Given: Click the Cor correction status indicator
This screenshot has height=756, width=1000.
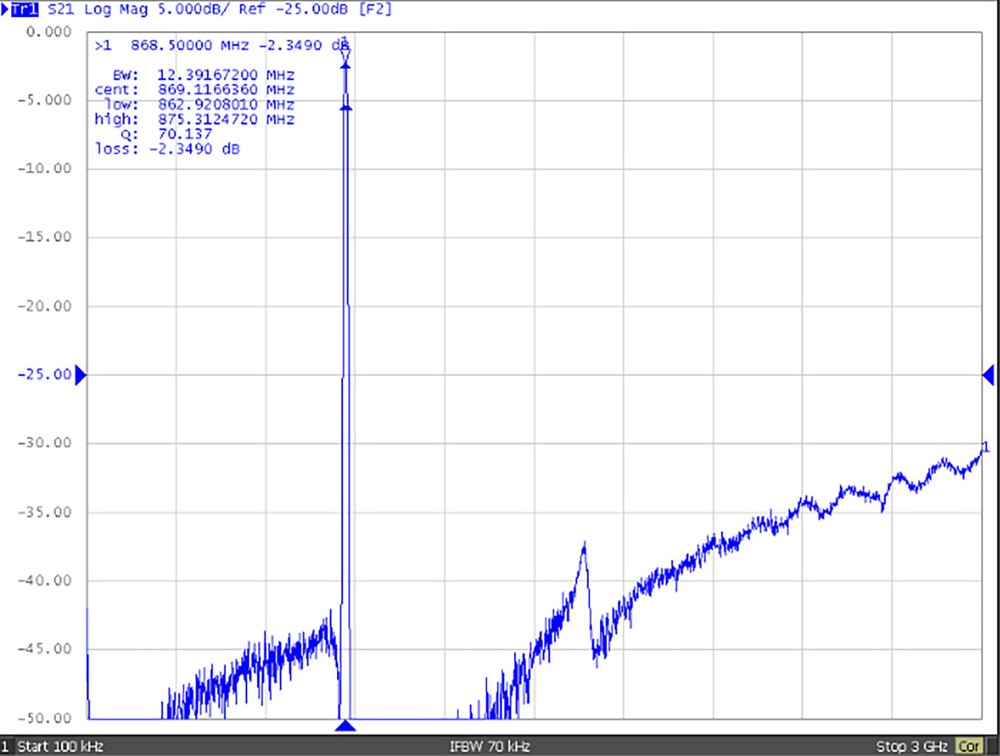Looking at the screenshot, I should (x=968, y=746).
